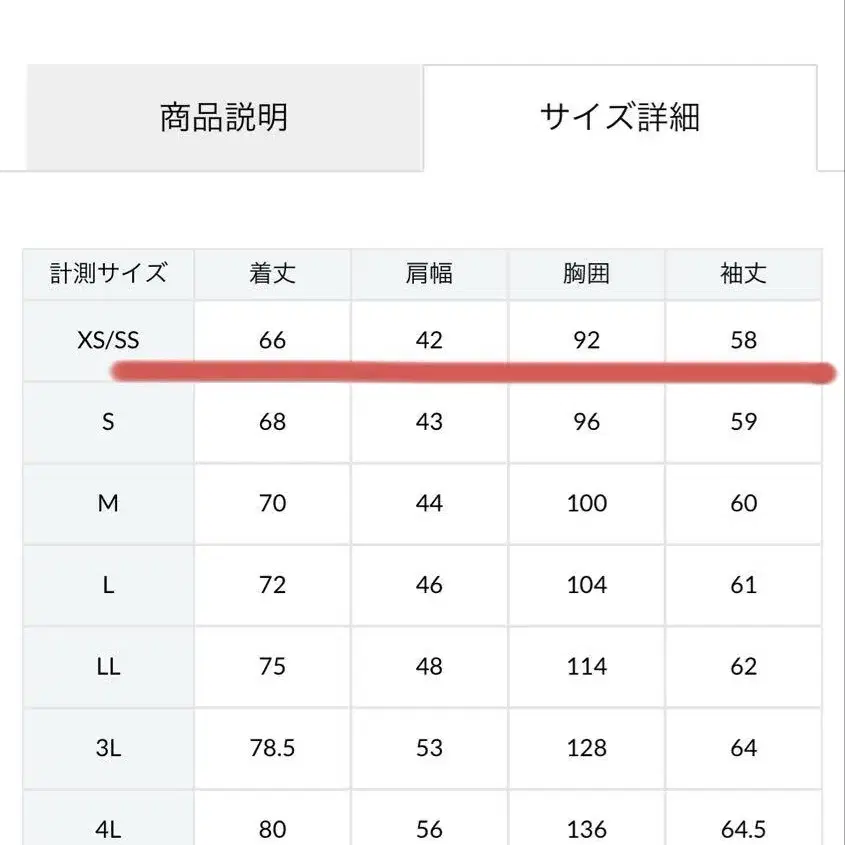Click the 48 shoulder width cell
845x845 pixels.
click(x=429, y=666)
